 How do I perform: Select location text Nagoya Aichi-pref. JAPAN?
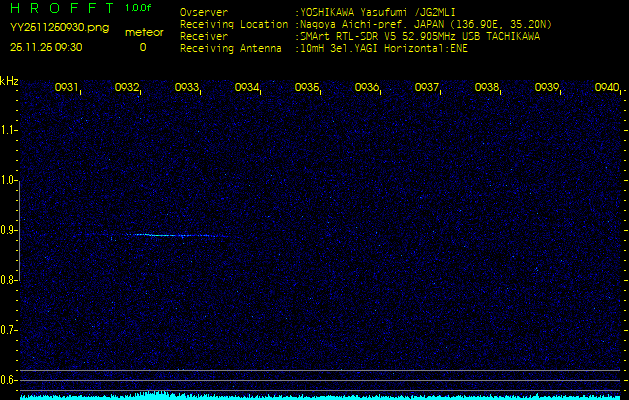[x=373, y=24]
